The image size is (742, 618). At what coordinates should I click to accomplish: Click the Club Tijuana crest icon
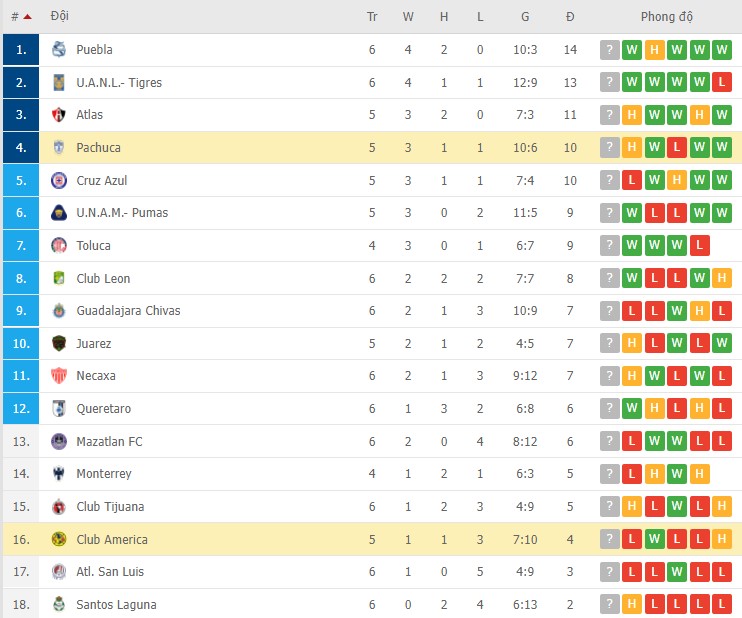pos(58,507)
